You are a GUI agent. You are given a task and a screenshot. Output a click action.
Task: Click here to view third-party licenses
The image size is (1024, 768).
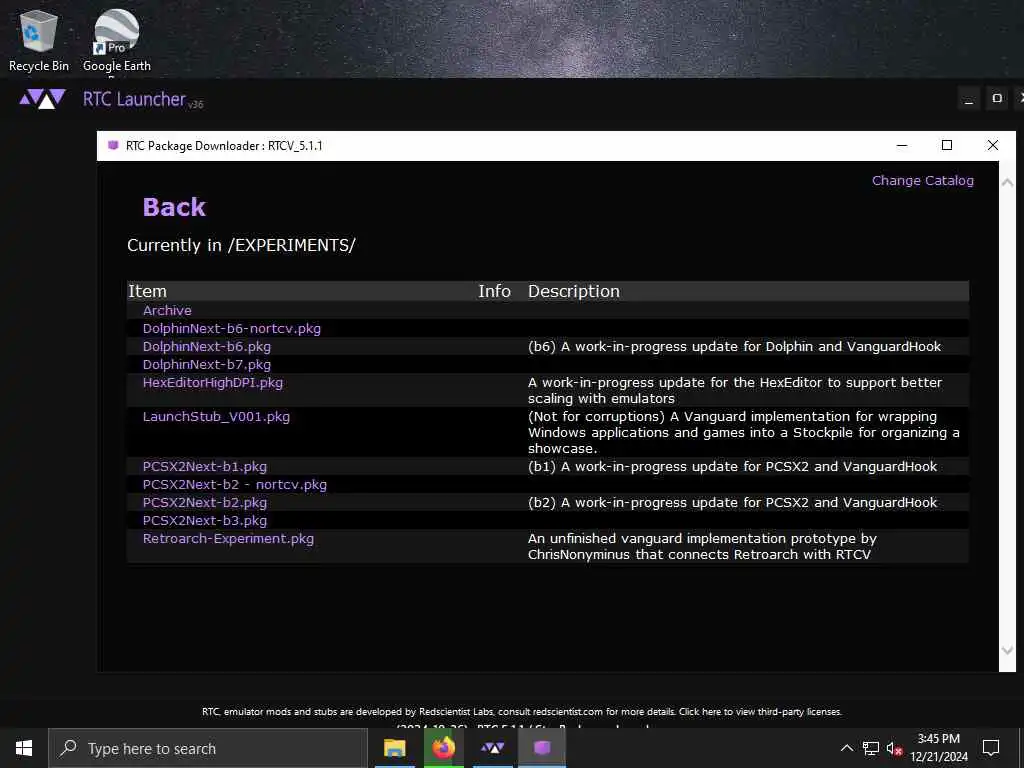pos(760,712)
